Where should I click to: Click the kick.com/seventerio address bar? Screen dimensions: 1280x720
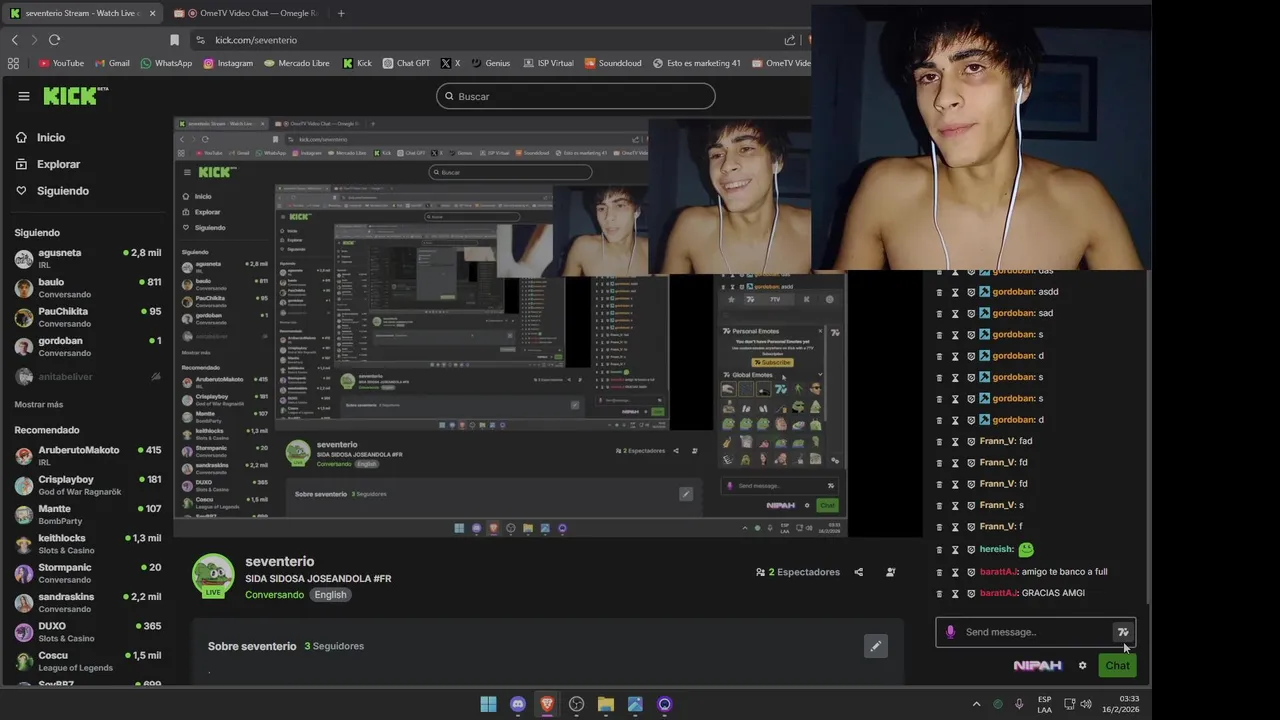(x=490, y=40)
